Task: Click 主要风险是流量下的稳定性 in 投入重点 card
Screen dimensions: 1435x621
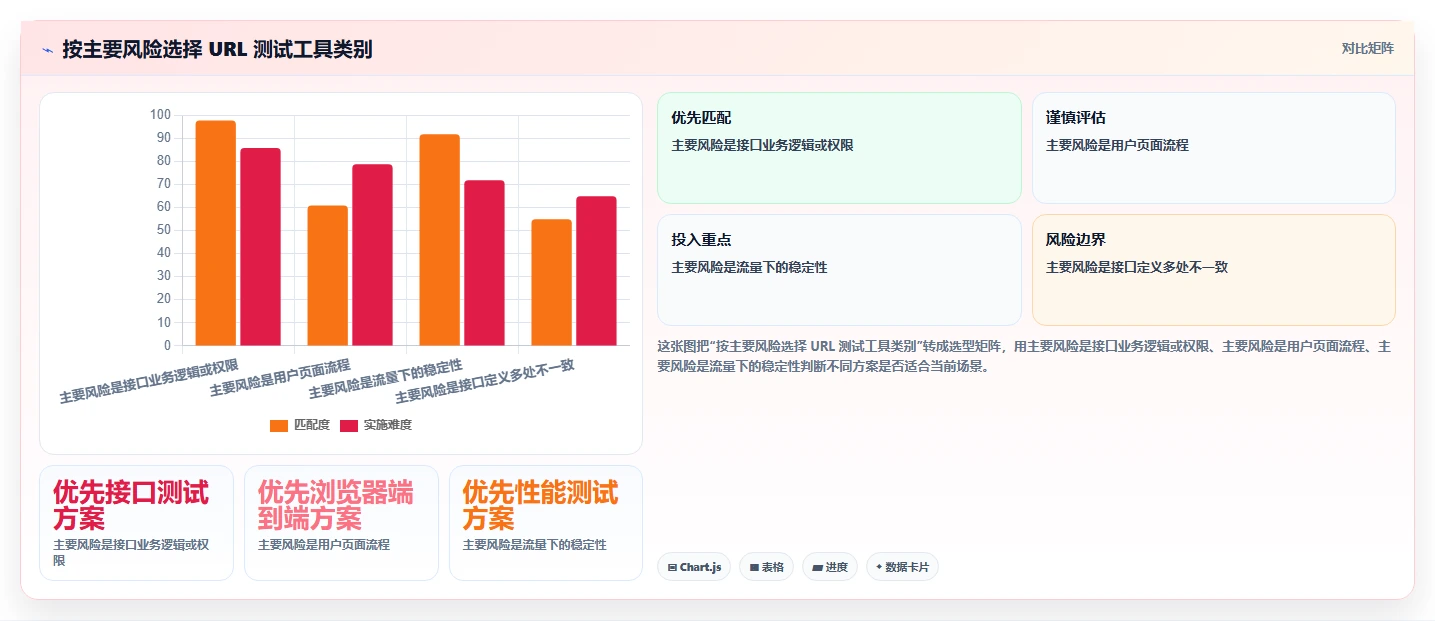Action: pyautogui.click(x=750, y=268)
